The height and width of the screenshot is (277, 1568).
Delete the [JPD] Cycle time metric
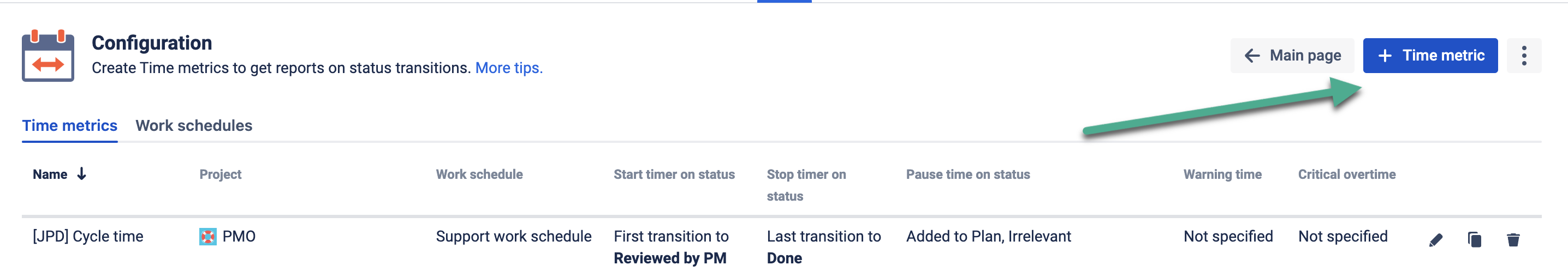point(1513,240)
